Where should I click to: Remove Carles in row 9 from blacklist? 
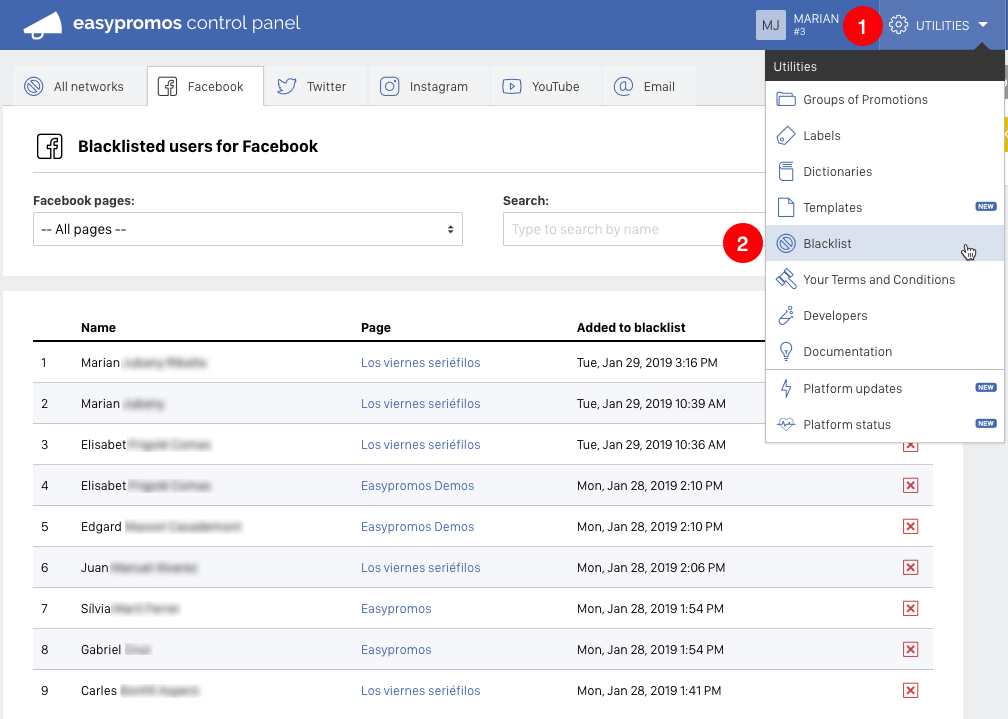pos(910,691)
